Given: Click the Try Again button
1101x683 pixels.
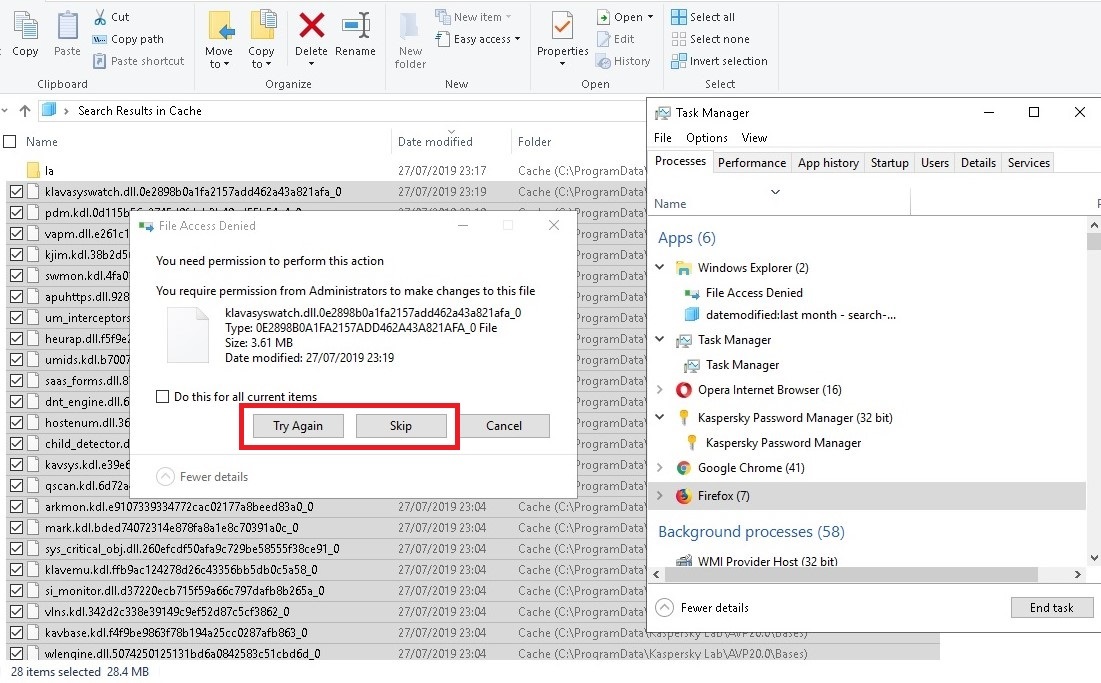Looking at the screenshot, I should 298,426.
